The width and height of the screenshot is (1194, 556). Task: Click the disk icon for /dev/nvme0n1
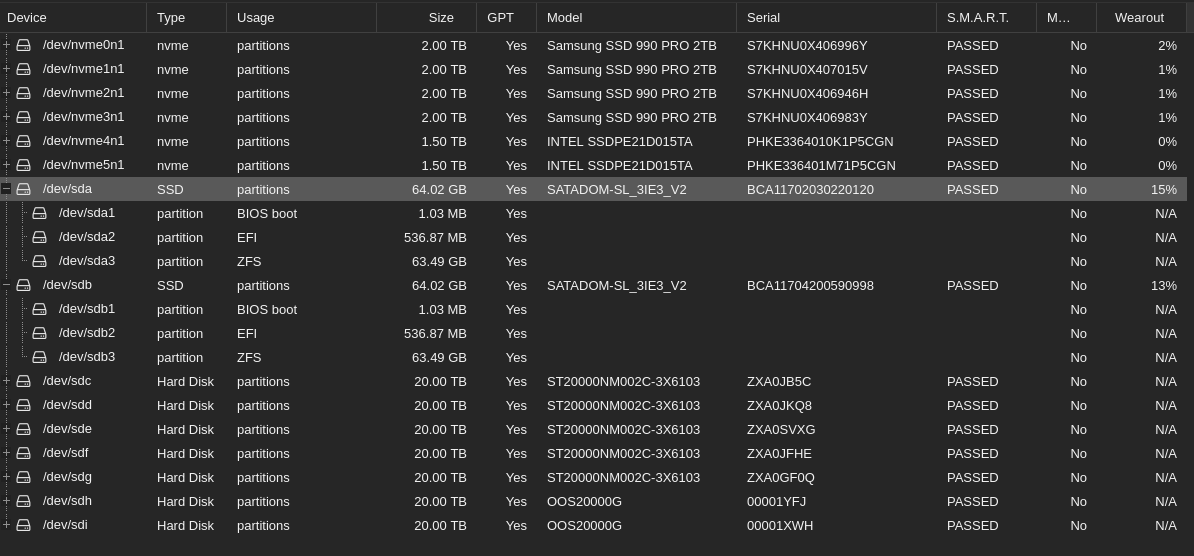[24, 46]
